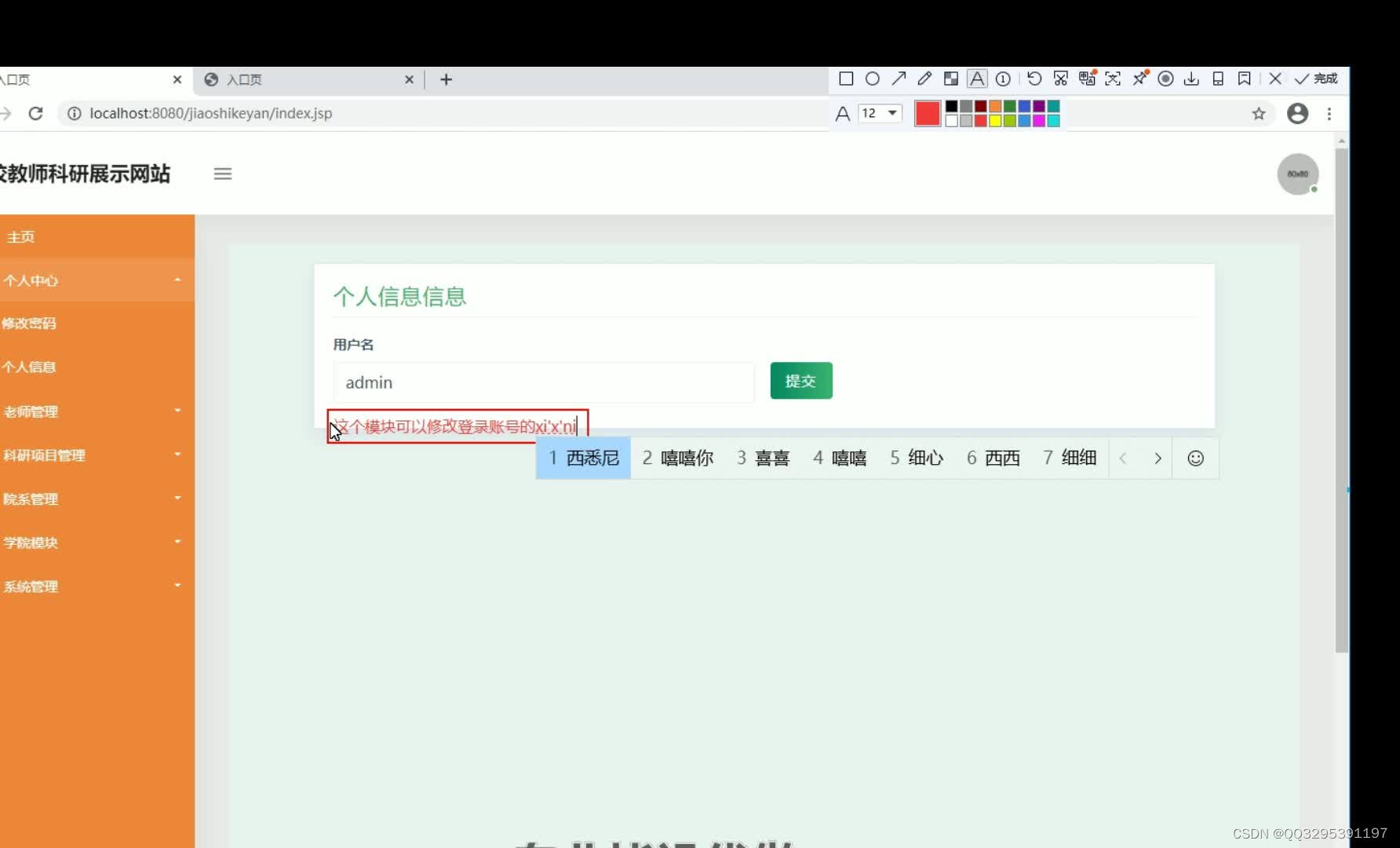Finish screenshot with 完成 button
This screenshot has width=1400, height=848.
[x=1316, y=79]
